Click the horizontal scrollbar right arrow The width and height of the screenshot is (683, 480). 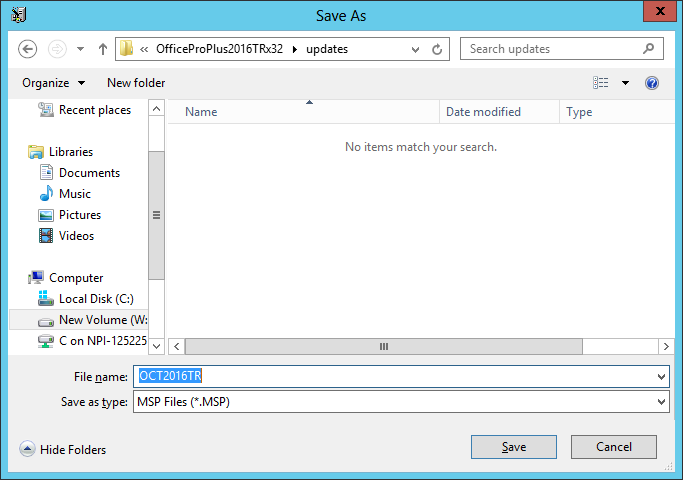666,347
